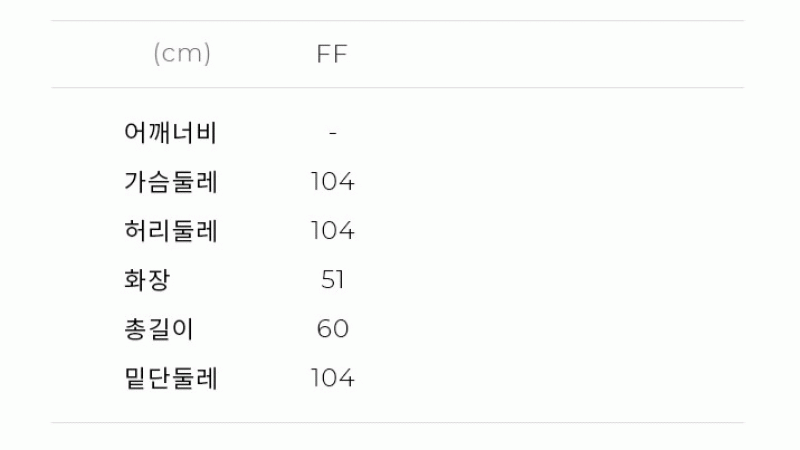This screenshot has width=800, height=450.
Task: Click the 총길이 row label
Action: pos(159,329)
